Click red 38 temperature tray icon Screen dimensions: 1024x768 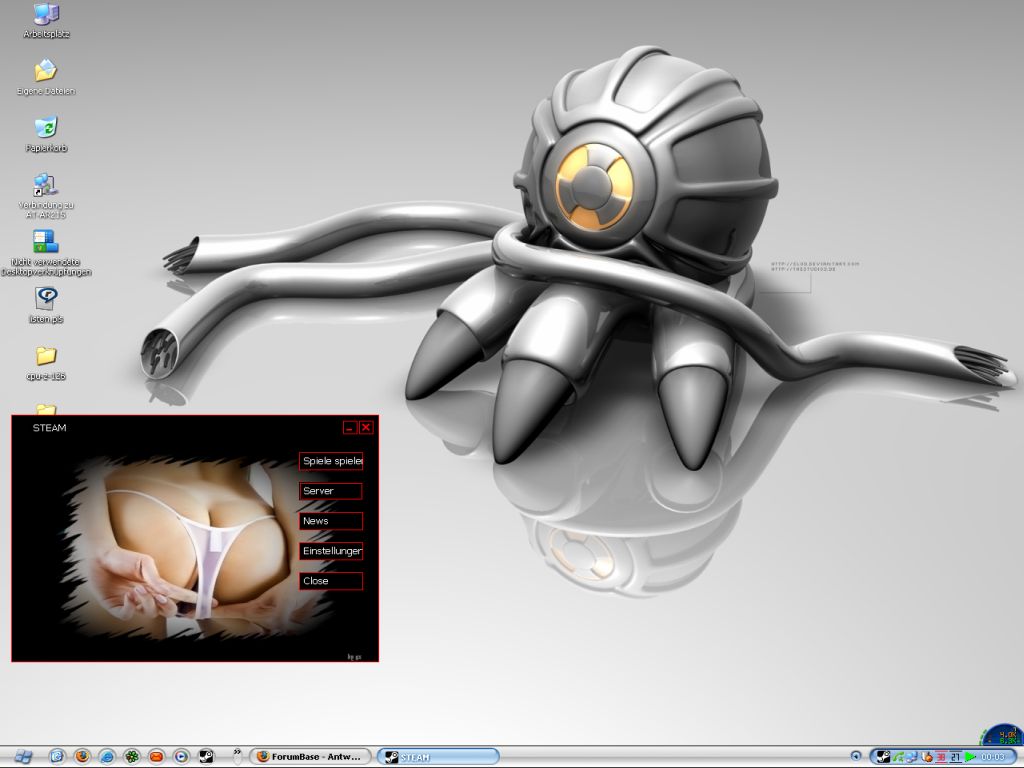[x=940, y=757]
